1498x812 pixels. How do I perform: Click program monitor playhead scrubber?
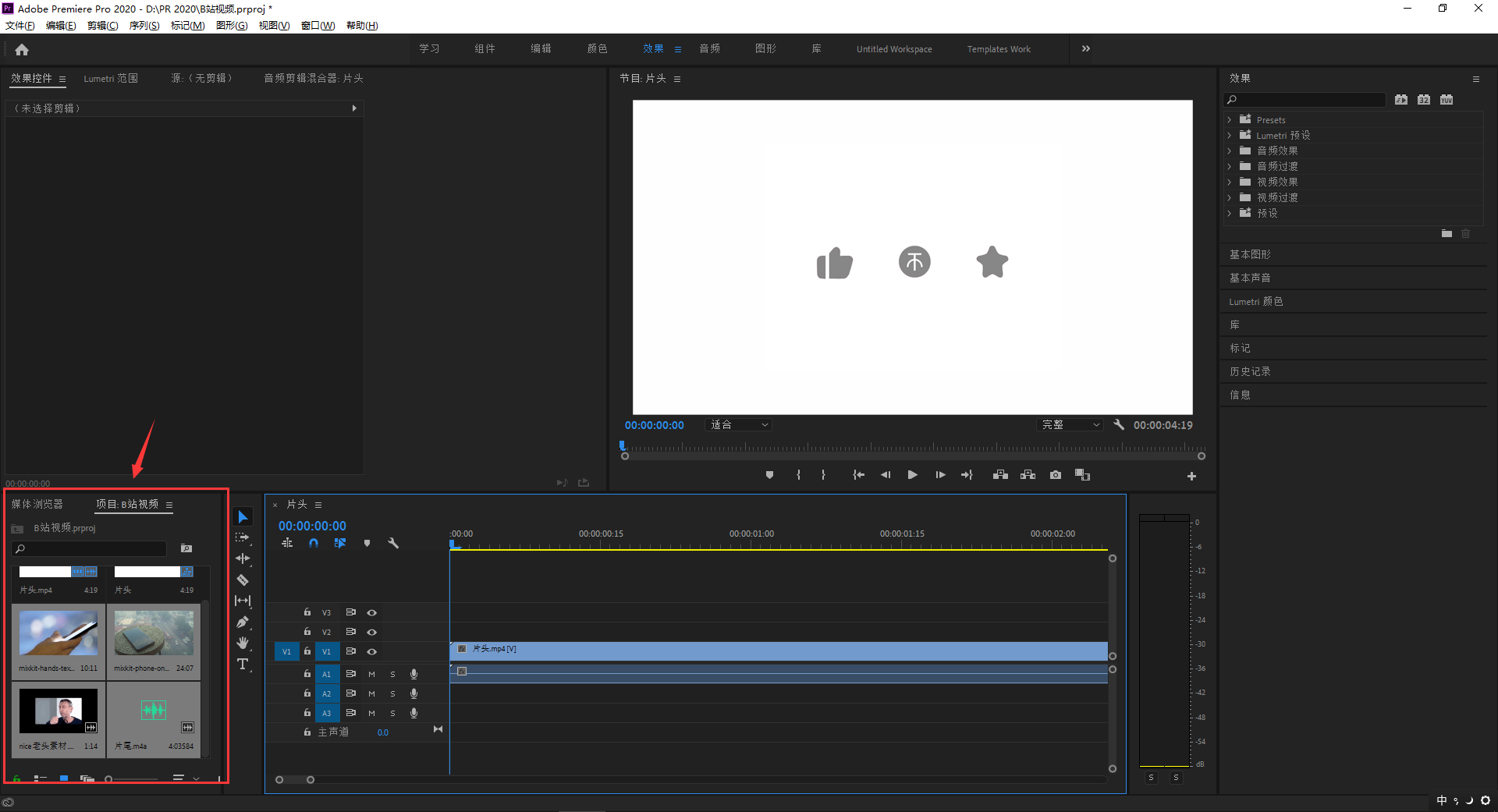622,446
